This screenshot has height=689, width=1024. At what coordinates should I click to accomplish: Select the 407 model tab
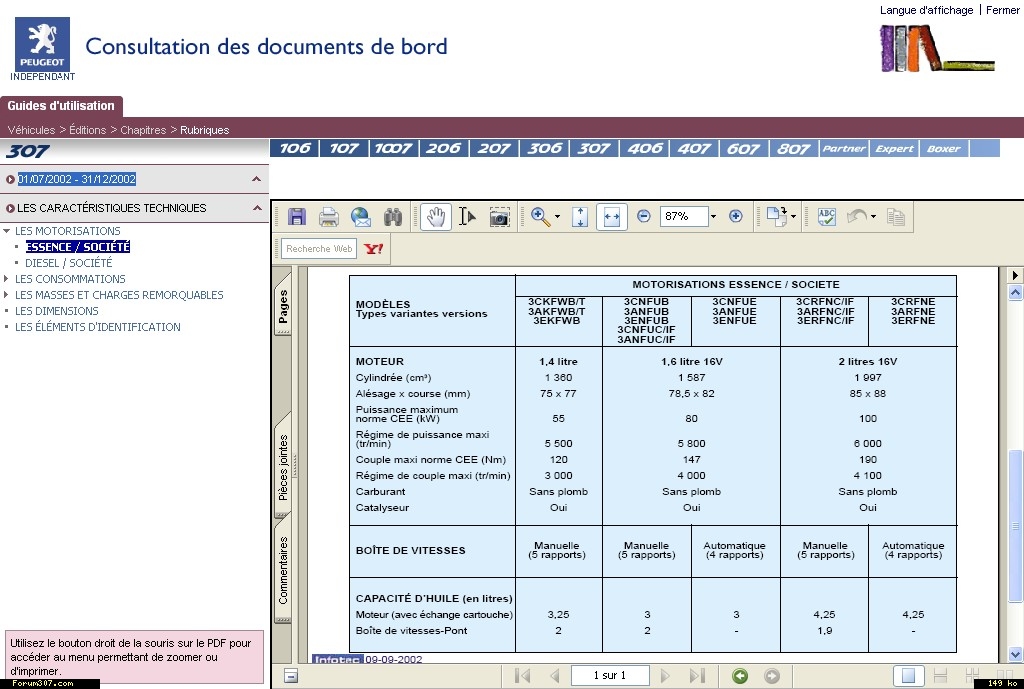coord(694,148)
